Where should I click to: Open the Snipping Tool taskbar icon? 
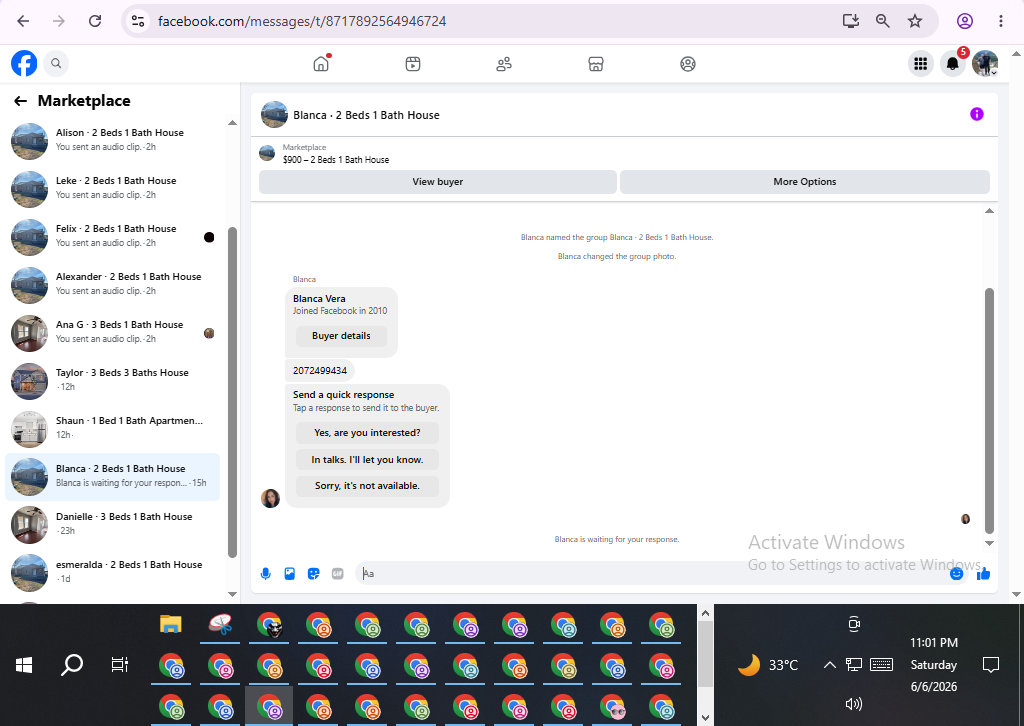click(220, 625)
